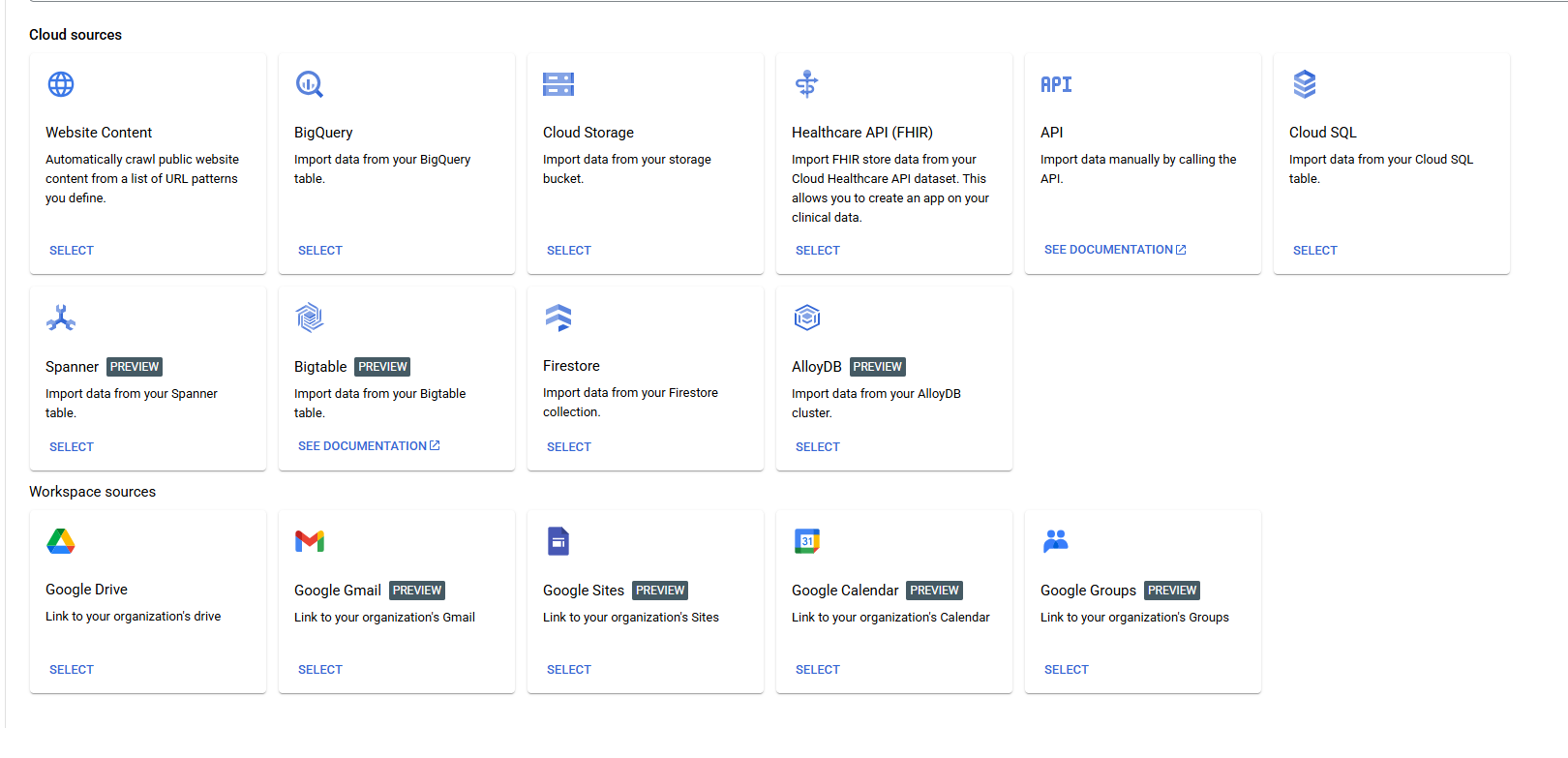
Task: Select Firestore as data source
Action: pyautogui.click(x=569, y=447)
